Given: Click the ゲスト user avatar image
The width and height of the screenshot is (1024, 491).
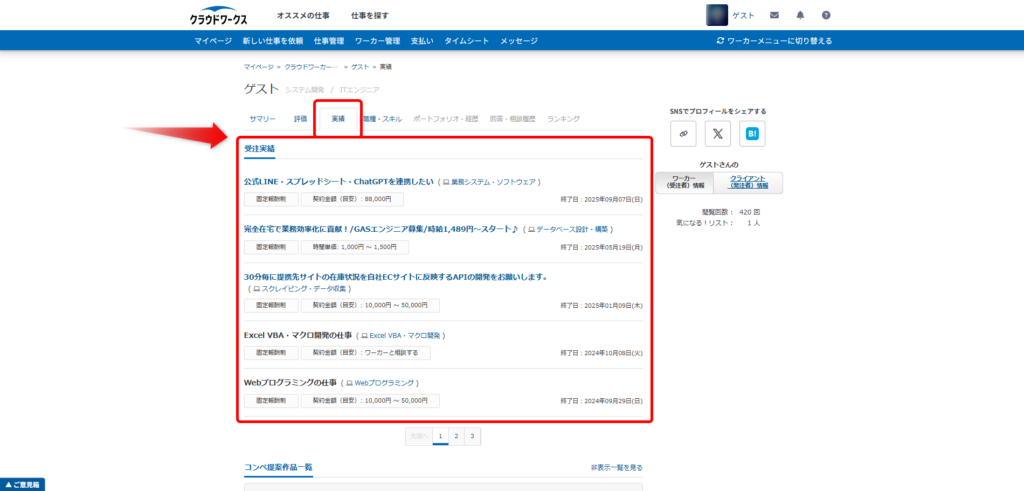Looking at the screenshot, I should click(717, 15).
